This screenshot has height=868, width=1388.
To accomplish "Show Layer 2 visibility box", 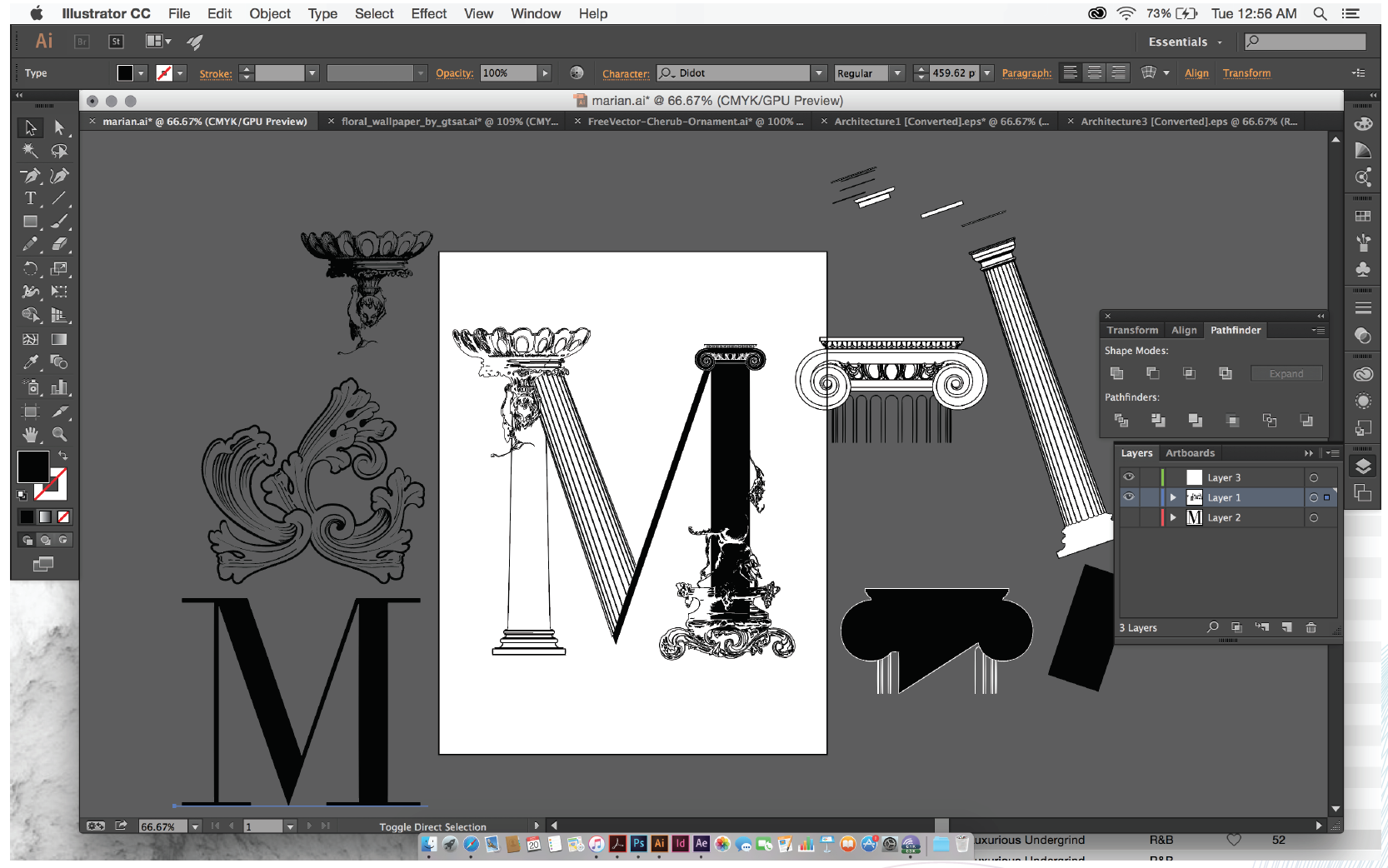I will [1129, 517].
